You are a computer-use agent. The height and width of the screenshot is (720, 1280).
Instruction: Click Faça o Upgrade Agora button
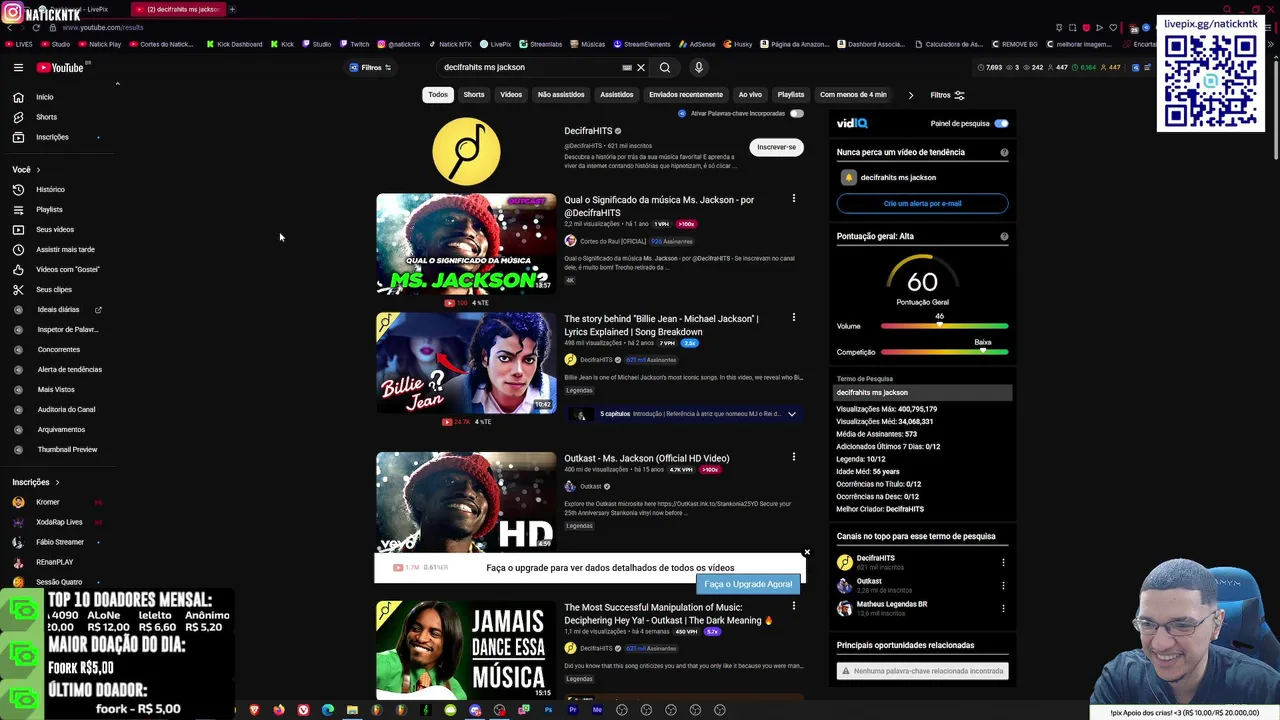coord(748,584)
